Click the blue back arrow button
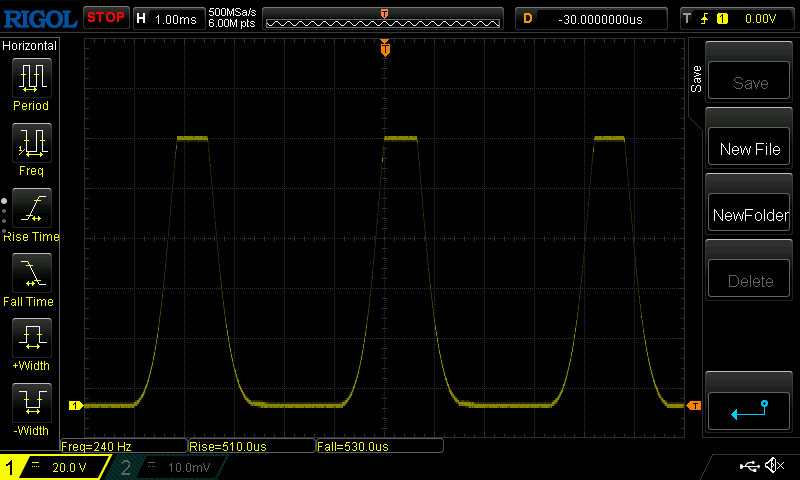 point(749,411)
